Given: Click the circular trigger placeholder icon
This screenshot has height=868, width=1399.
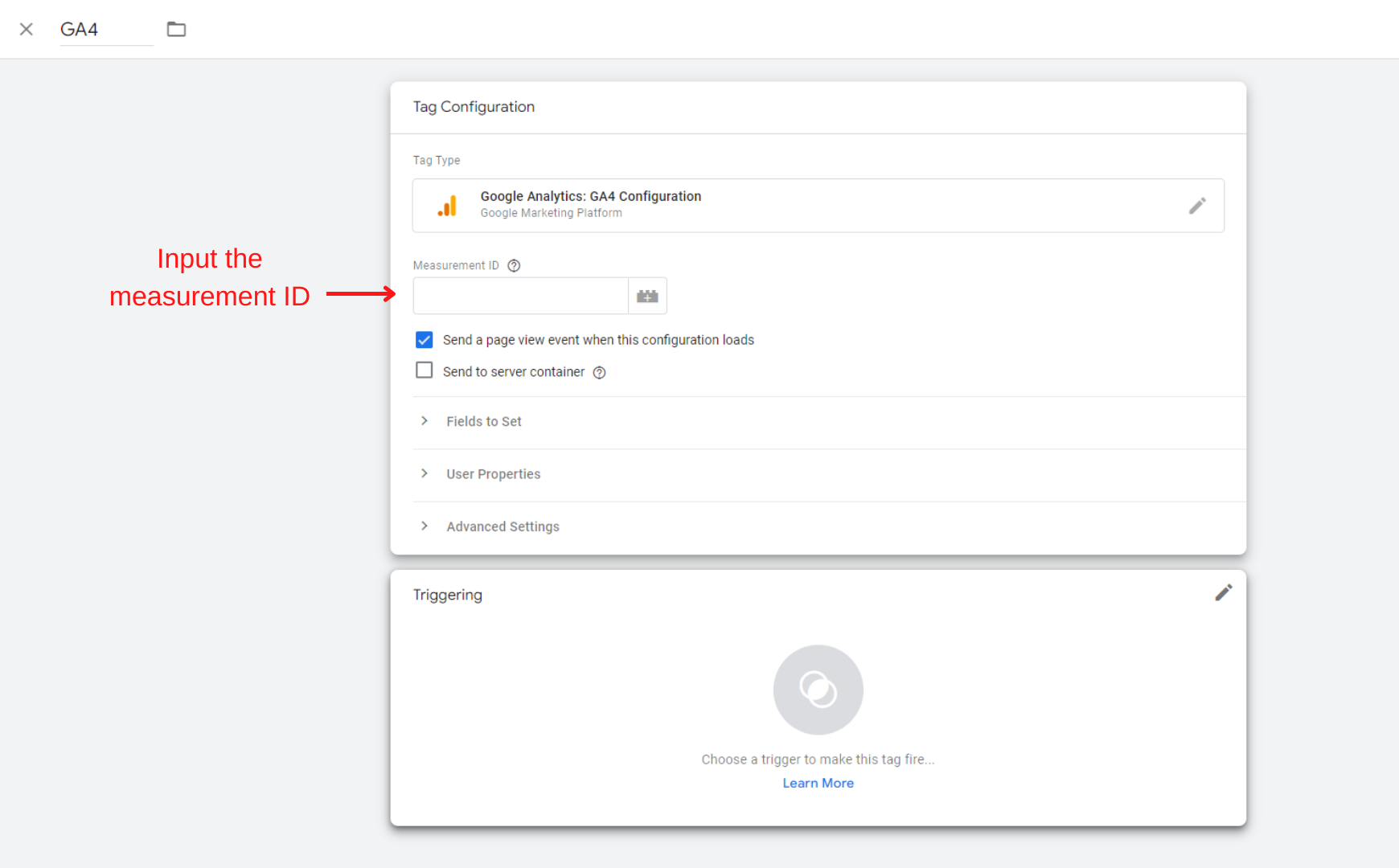Looking at the screenshot, I should coord(818,690).
